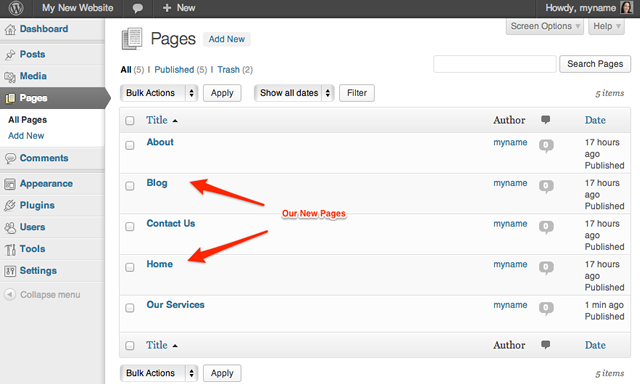Open the comments bubble in admin bar
Image resolution: width=640 pixels, height=384 pixels.
coord(138,8)
